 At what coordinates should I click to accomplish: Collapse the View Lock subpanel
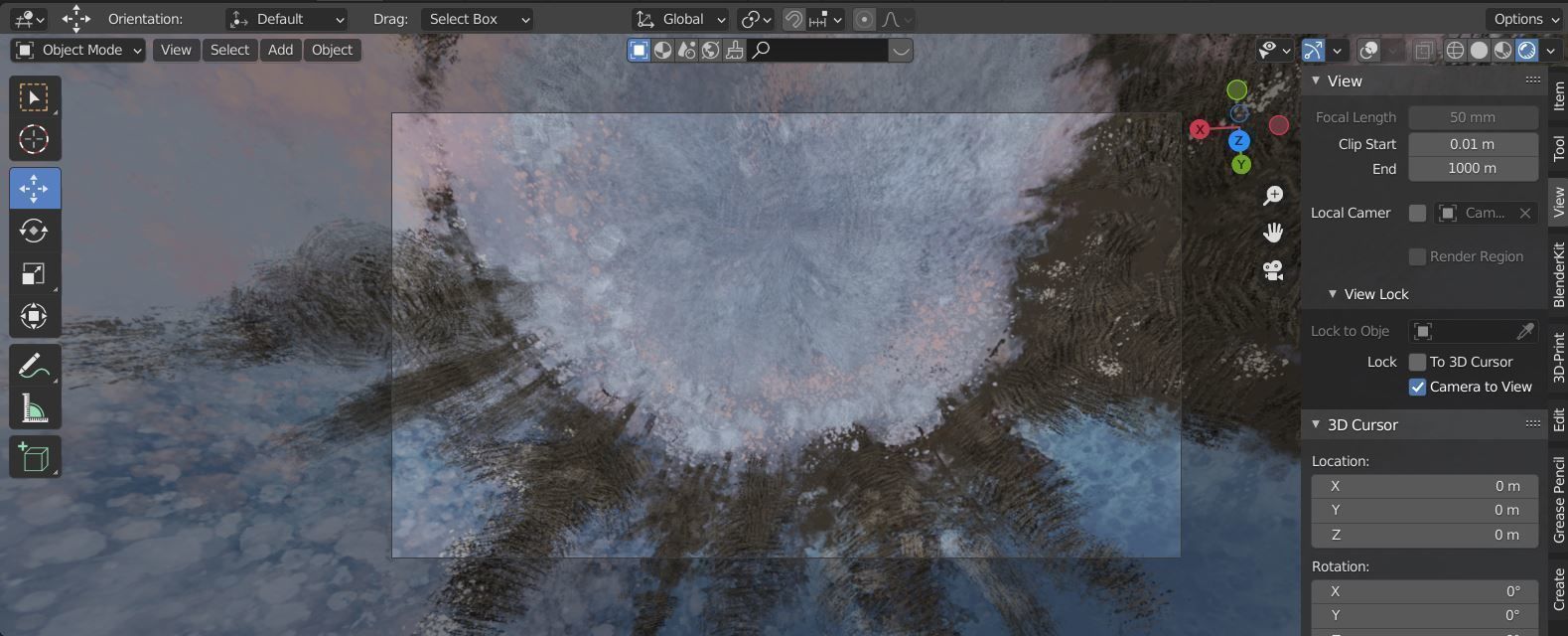tap(1333, 294)
